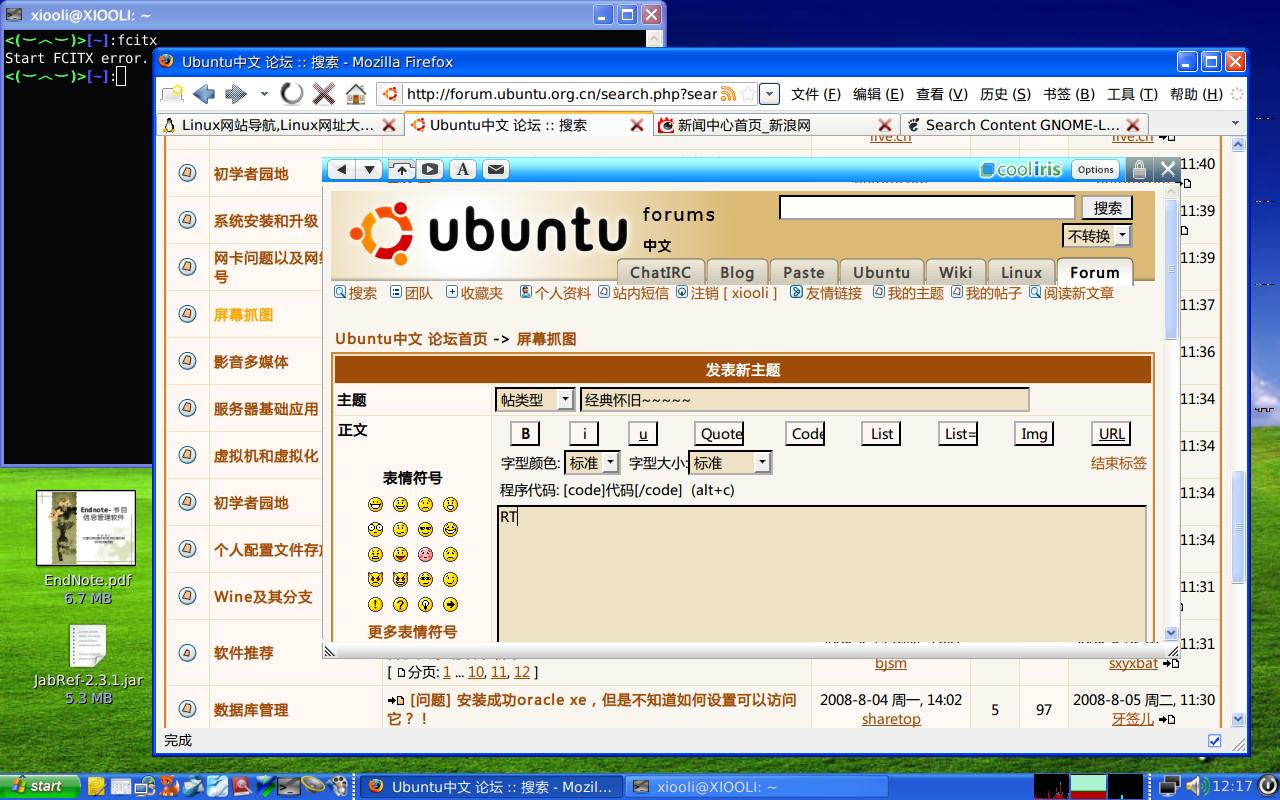Click the power button tray icon
The height and width of the screenshot is (800, 1280).
point(1266,786)
